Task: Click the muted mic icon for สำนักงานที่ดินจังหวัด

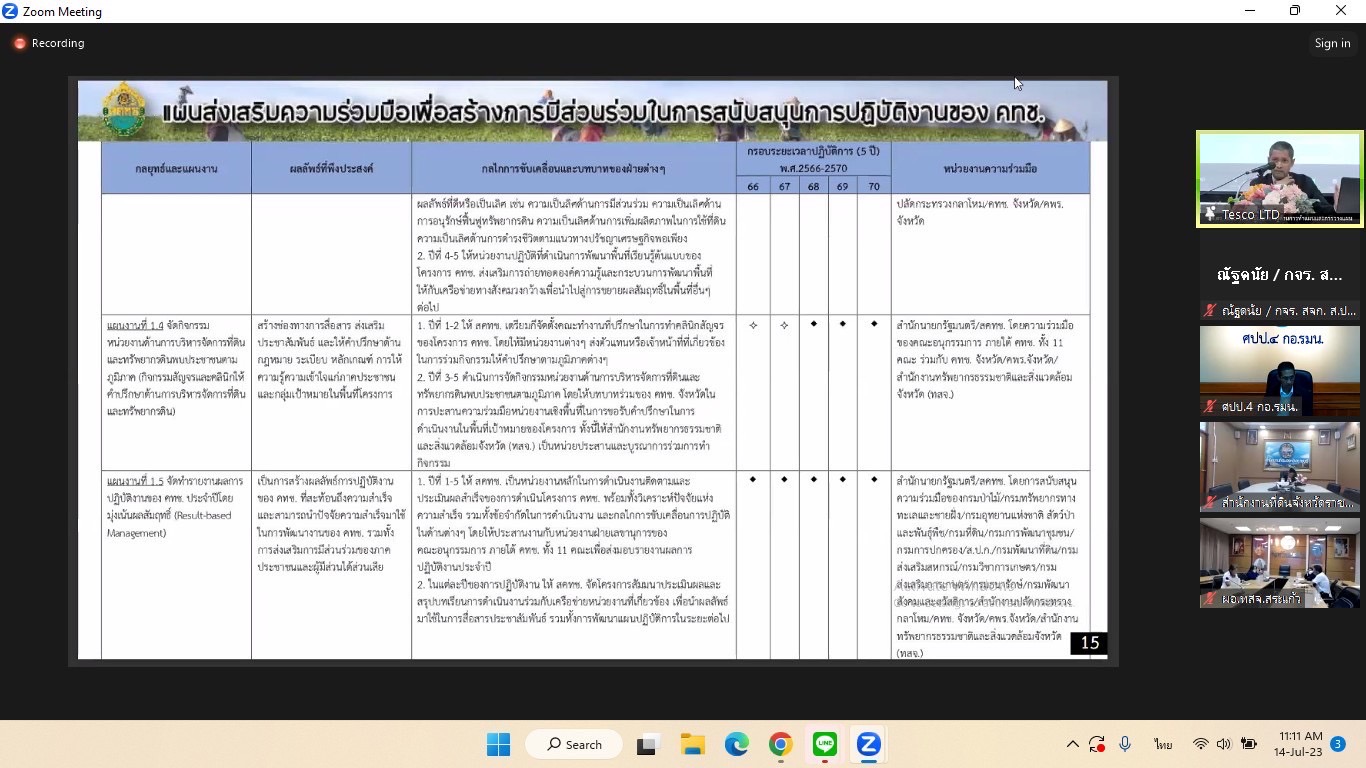Action: point(1210,503)
